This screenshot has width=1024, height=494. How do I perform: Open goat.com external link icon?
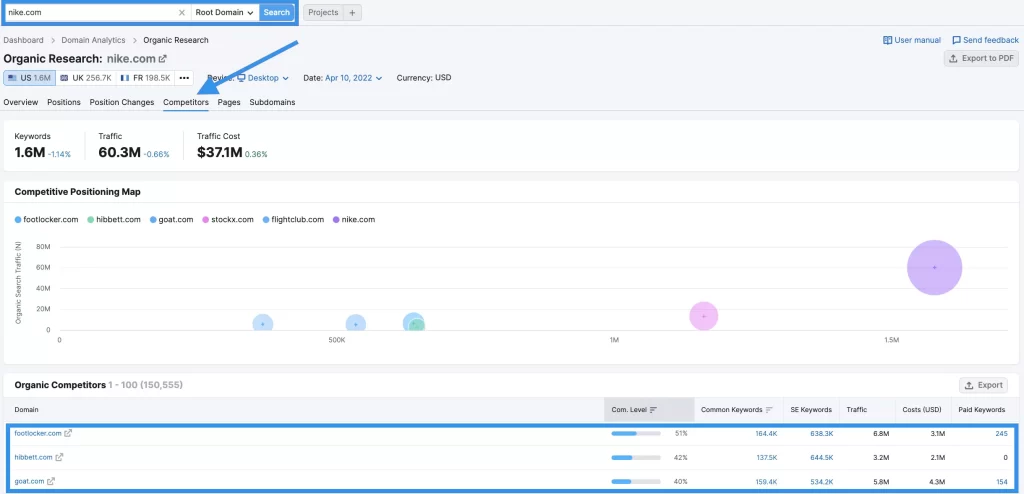point(51,482)
